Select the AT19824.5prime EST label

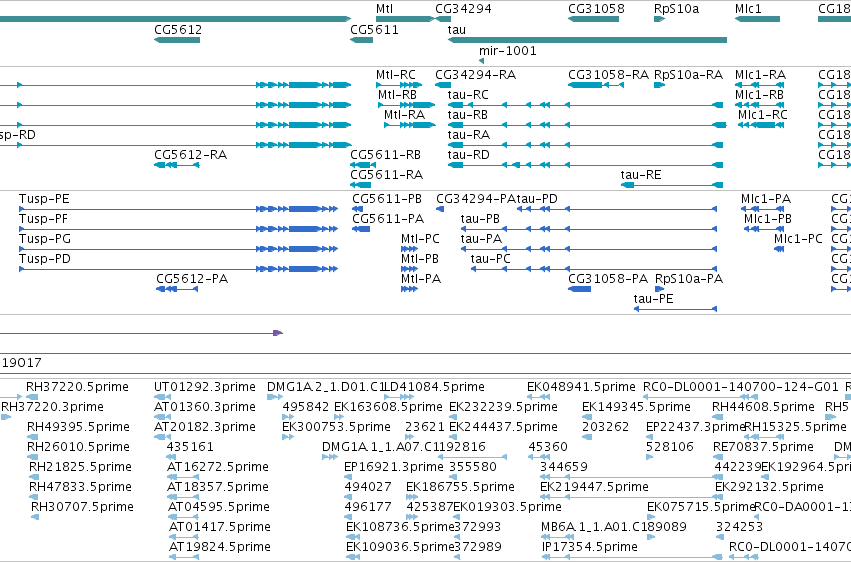pos(220,547)
